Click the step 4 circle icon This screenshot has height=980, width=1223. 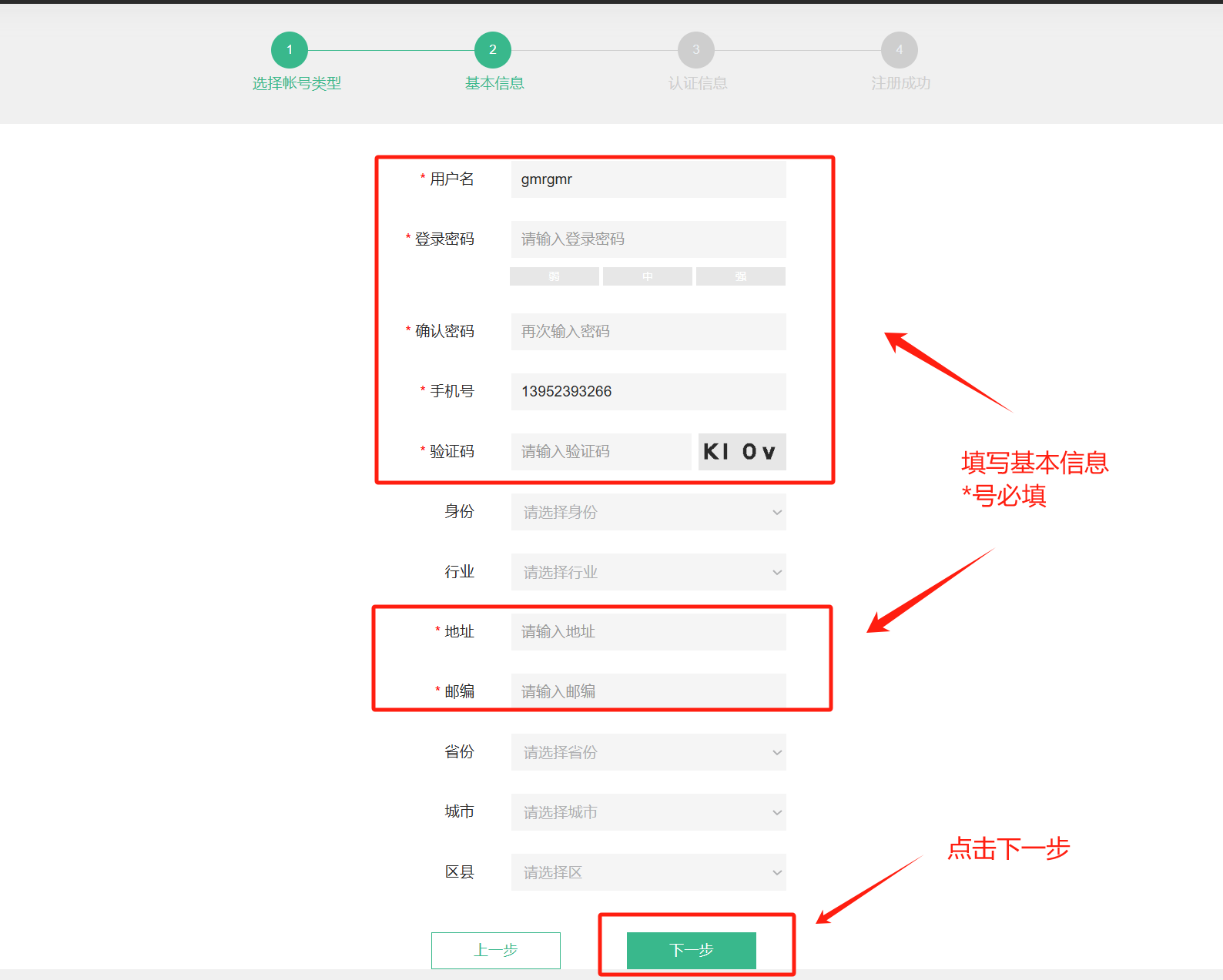tap(899, 50)
